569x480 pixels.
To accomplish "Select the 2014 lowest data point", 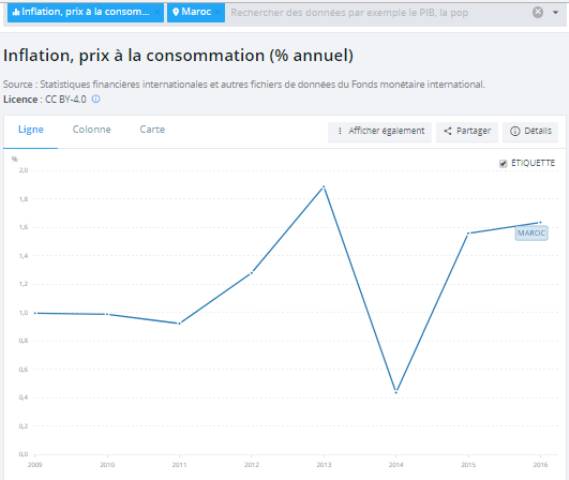I will click(x=396, y=392).
